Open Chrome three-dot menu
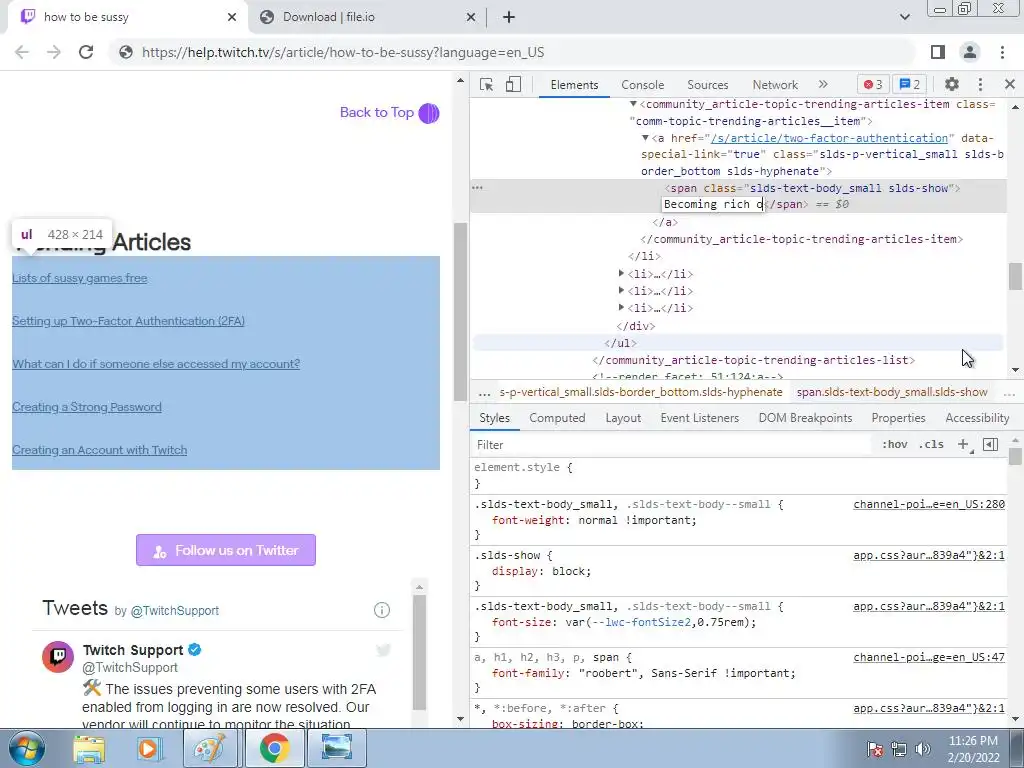 coord(1002,52)
